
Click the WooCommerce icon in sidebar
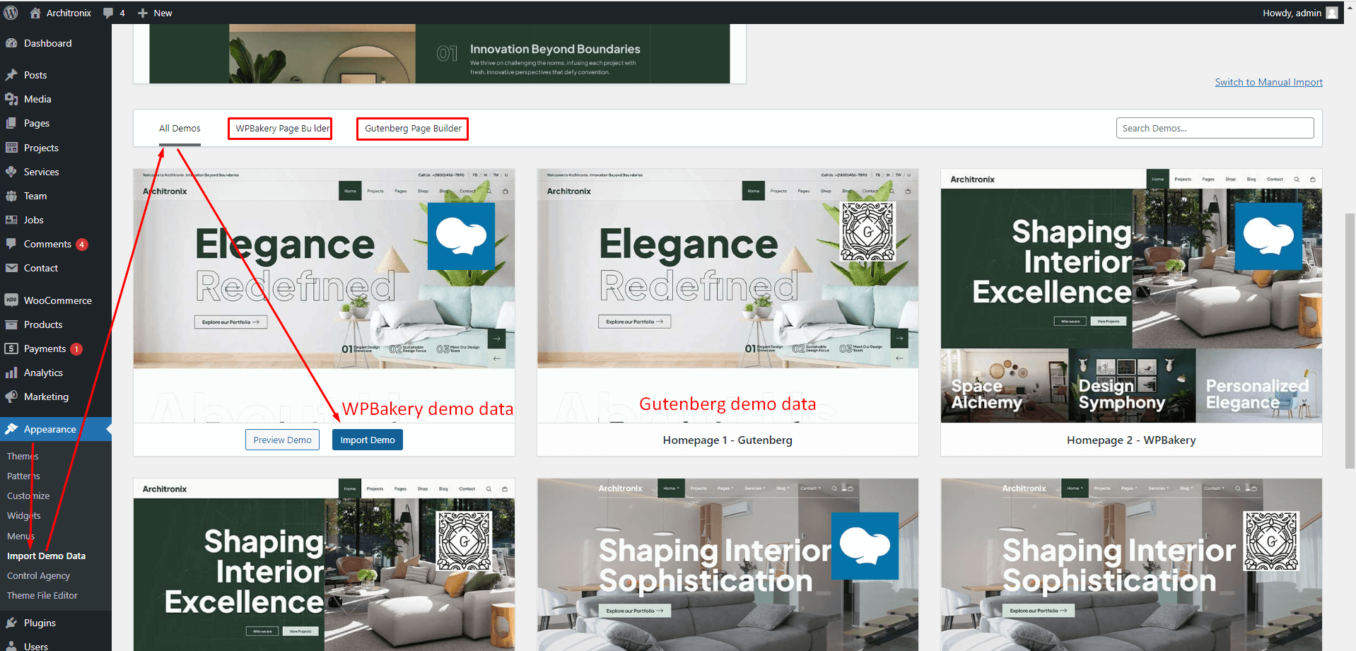pos(11,300)
